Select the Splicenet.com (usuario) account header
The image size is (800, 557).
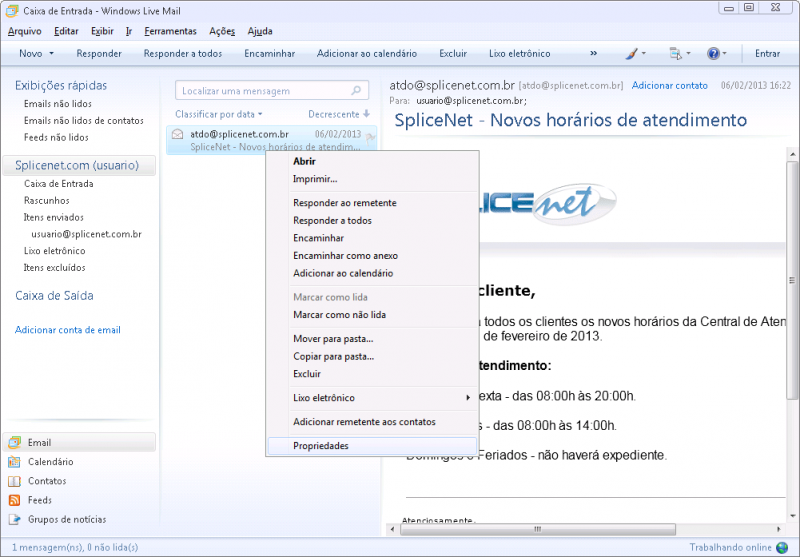(x=79, y=165)
